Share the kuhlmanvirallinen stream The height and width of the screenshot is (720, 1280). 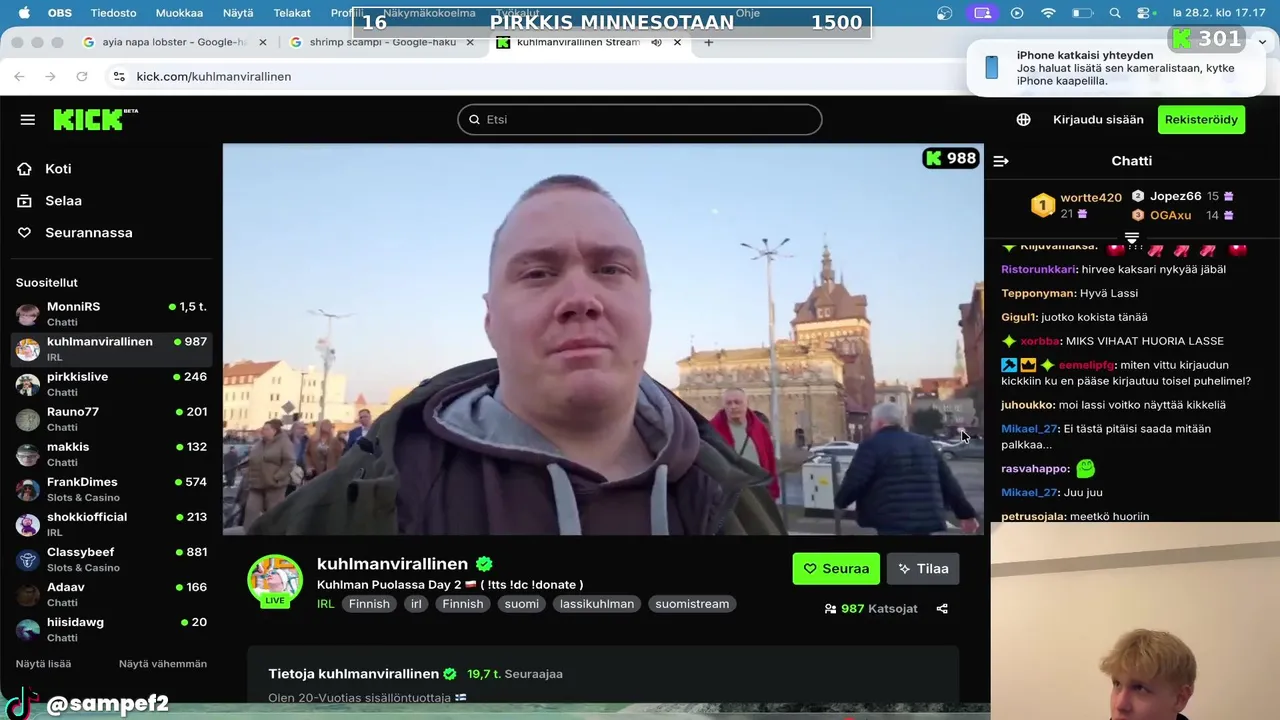click(942, 608)
